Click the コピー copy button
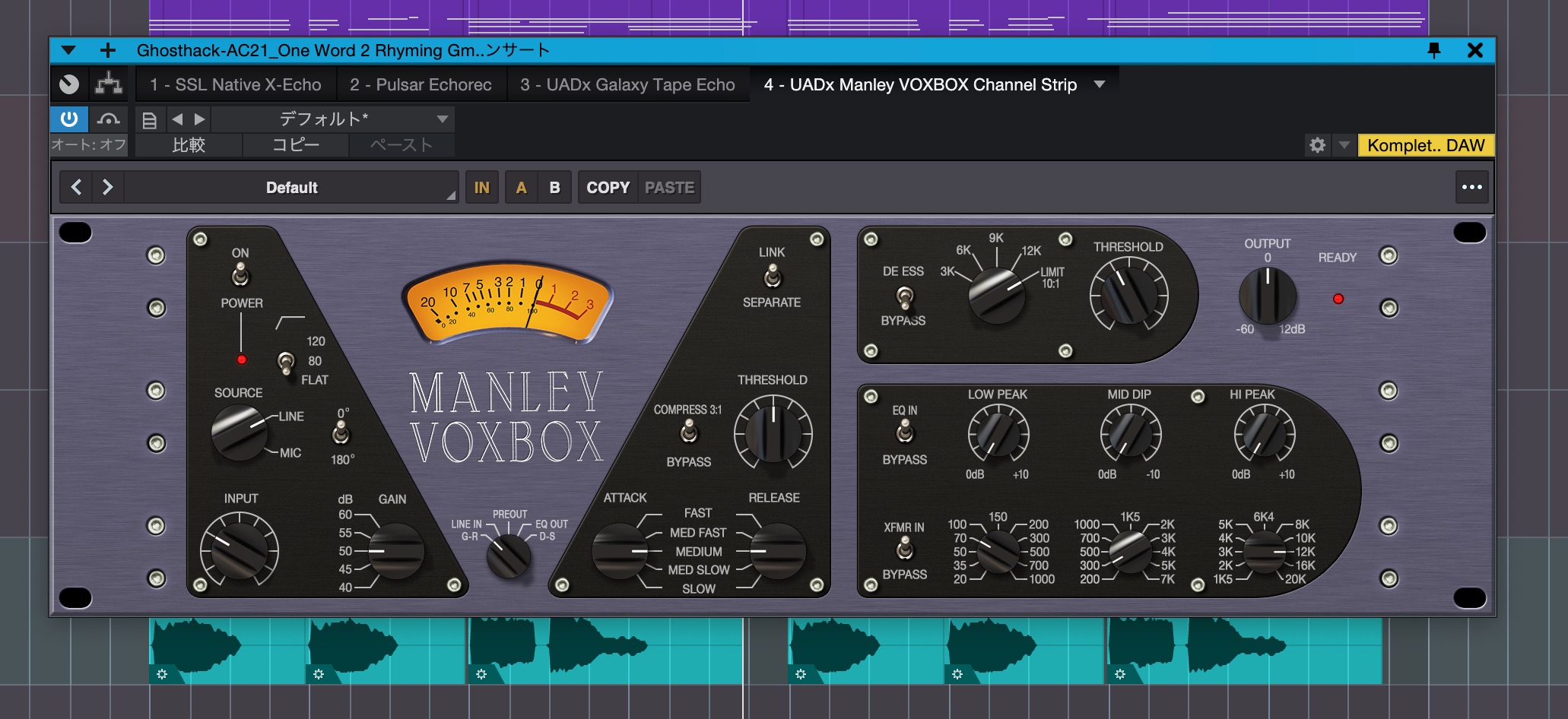Image resolution: width=1568 pixels, height=719 pixels. pos(296,145)
